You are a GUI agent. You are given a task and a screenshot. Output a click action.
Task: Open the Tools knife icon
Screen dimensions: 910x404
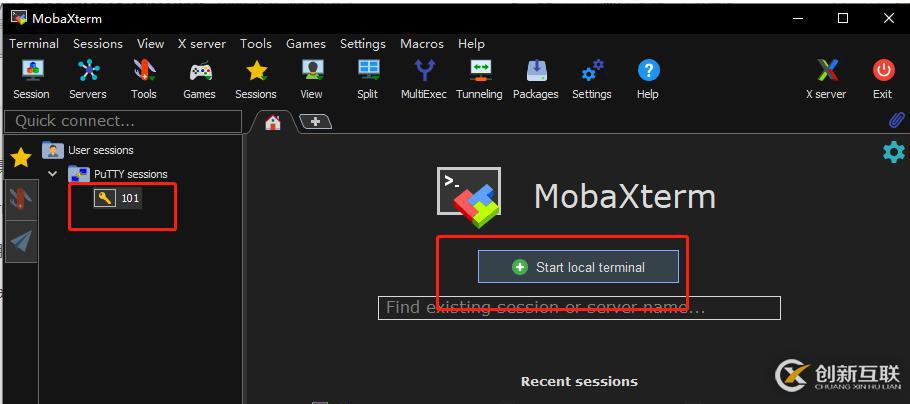[x=144, y=71]
